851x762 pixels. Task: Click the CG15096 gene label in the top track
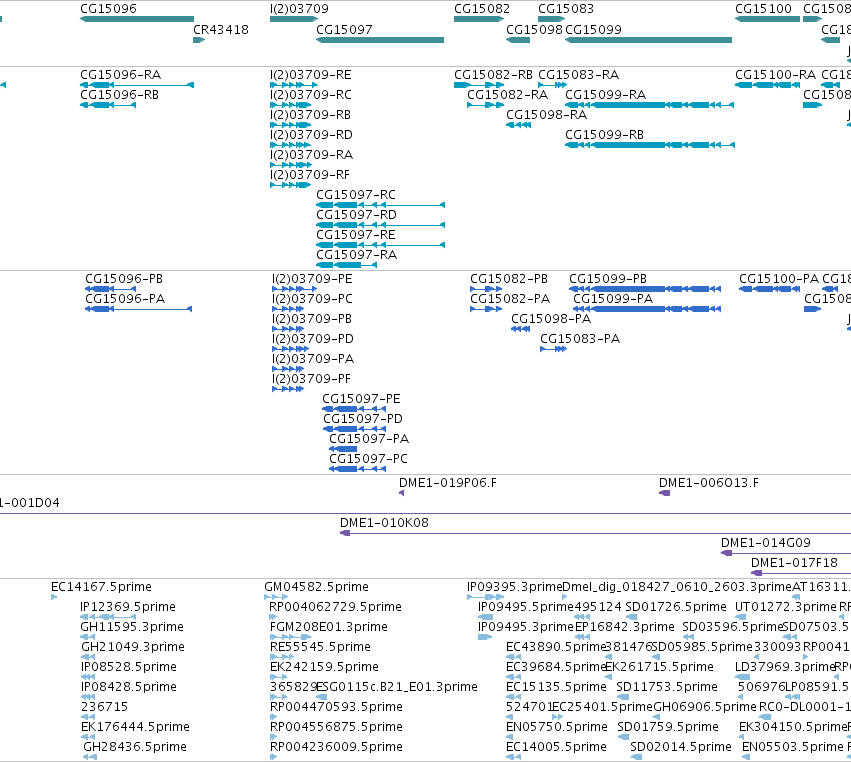109,9
